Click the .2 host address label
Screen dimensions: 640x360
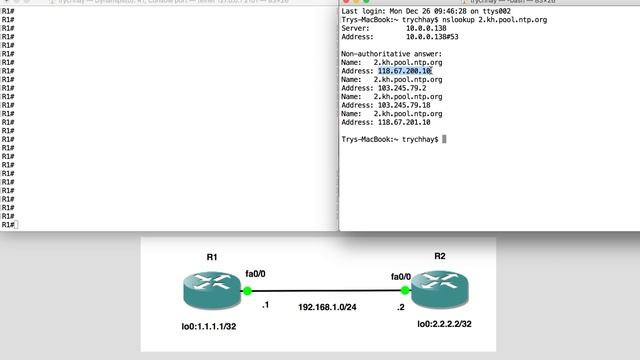(x=401, y=307)
